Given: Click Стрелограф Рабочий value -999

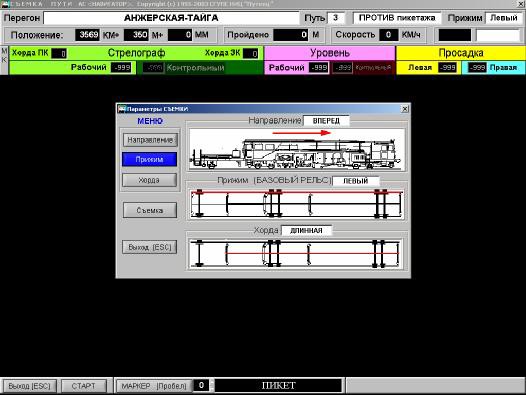Looking at the screenshot, I should pyautogui.click(x=121, y=67).
